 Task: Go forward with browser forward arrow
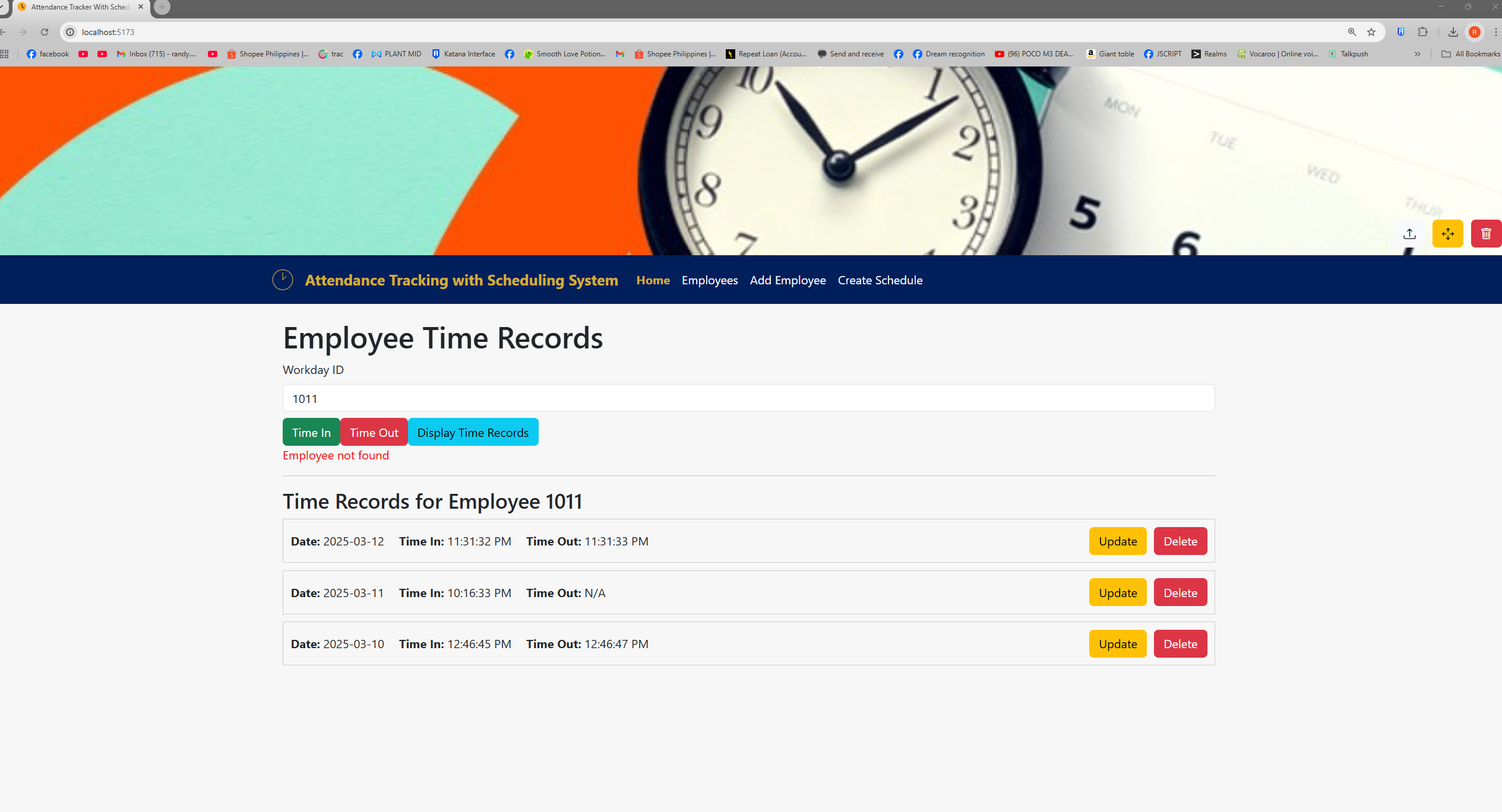(x=23, y=32)
